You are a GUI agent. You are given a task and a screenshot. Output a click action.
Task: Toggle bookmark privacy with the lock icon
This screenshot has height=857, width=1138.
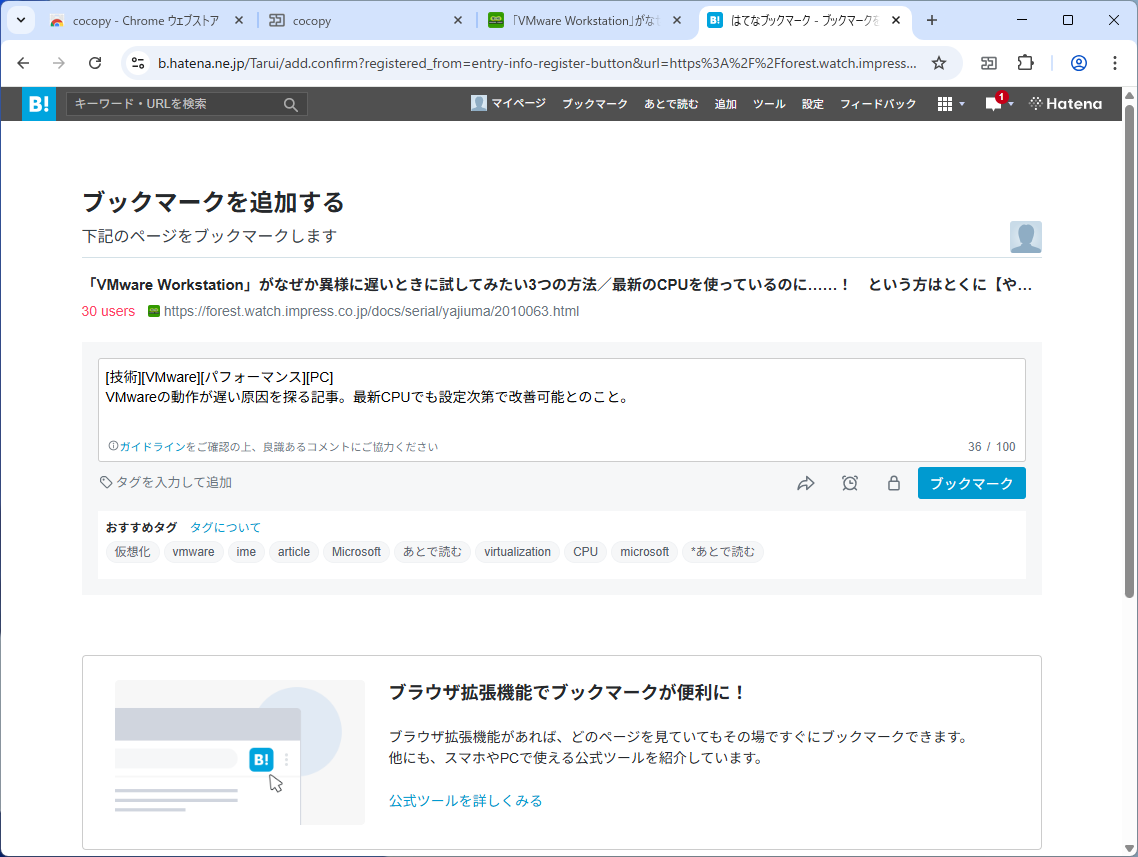coord(894,482)
